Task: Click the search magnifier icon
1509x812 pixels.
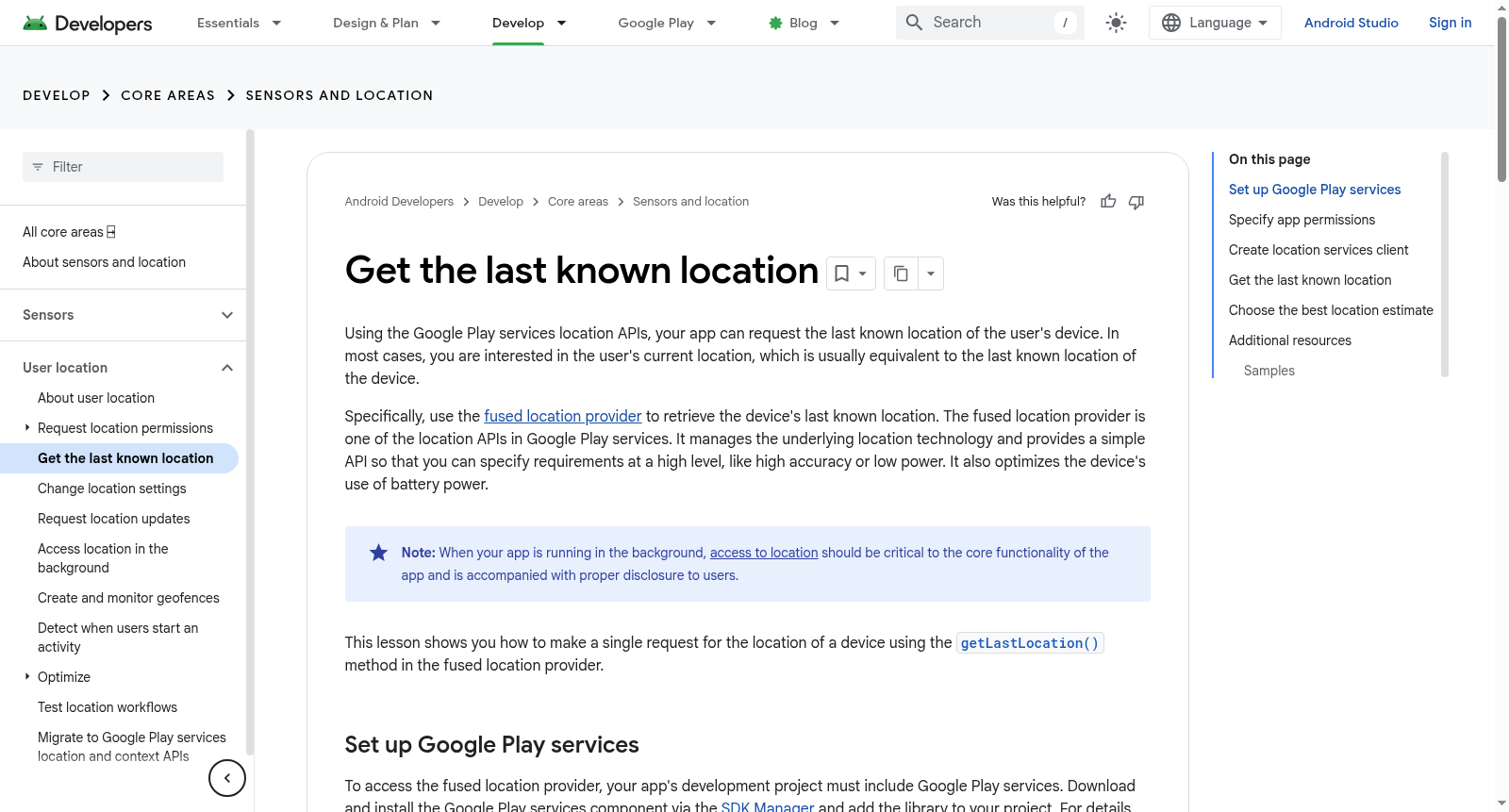Action: (914, 23)
